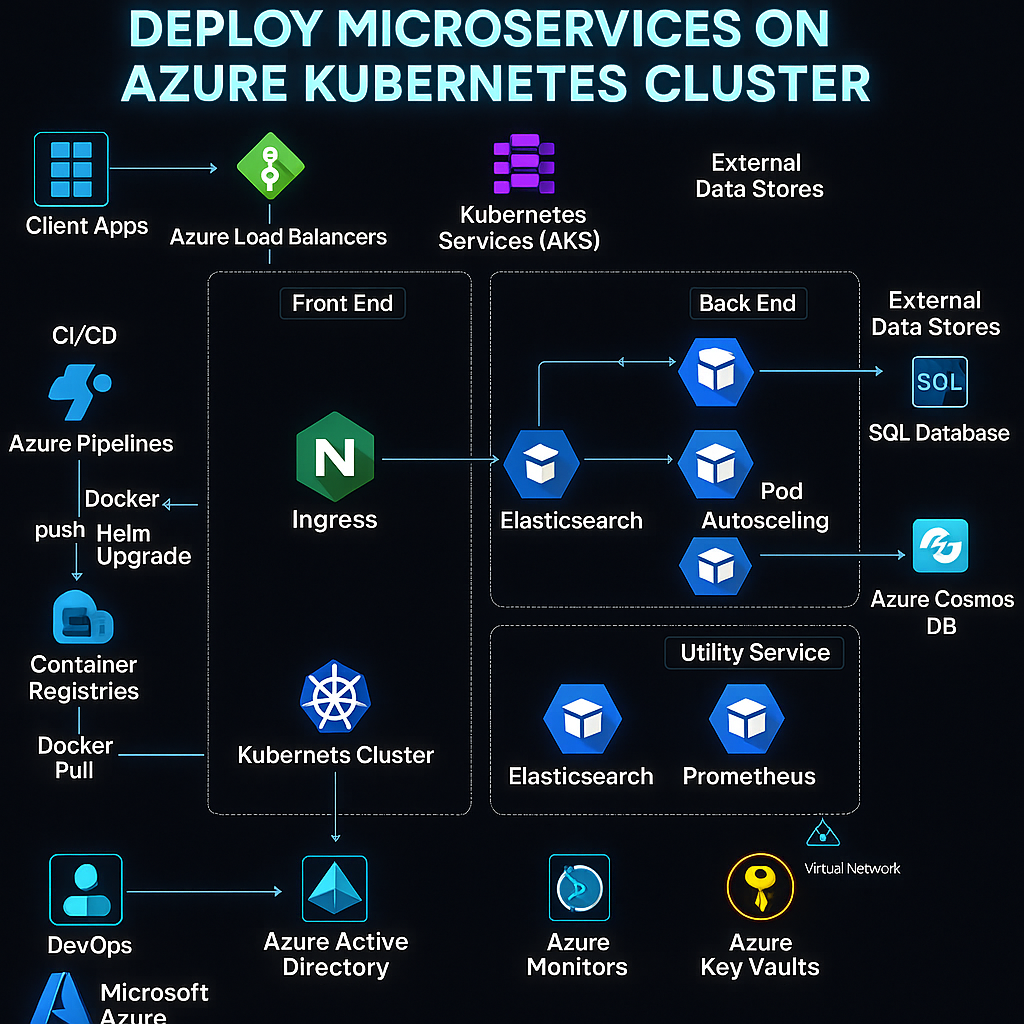1024x1024 pixels.
Task: Click the SQL Database label text
Action: tap(939, 433)
